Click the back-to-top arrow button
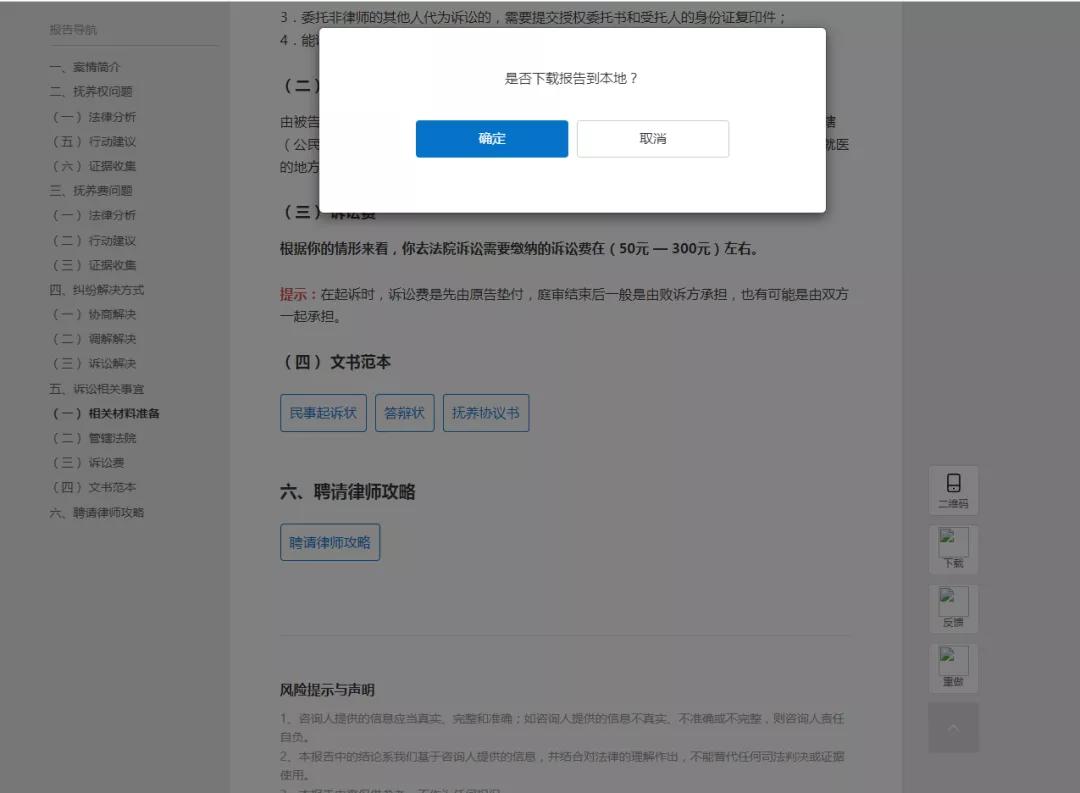 pos(953,727)
